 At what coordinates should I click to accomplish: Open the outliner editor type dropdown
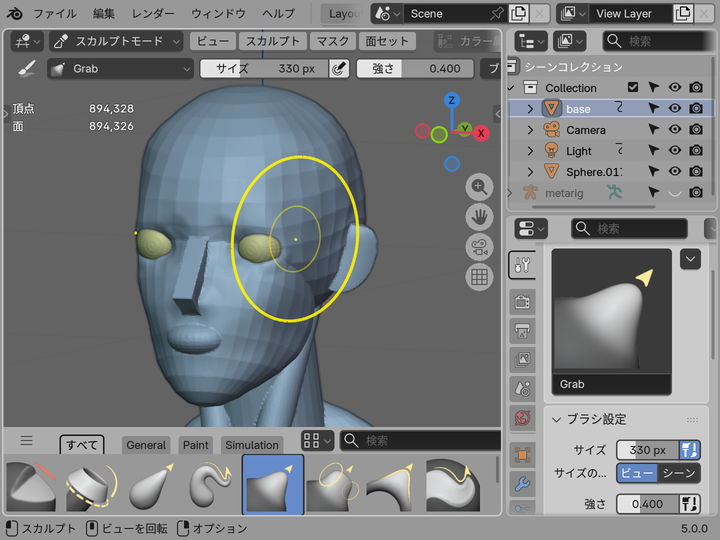(531, 41)
